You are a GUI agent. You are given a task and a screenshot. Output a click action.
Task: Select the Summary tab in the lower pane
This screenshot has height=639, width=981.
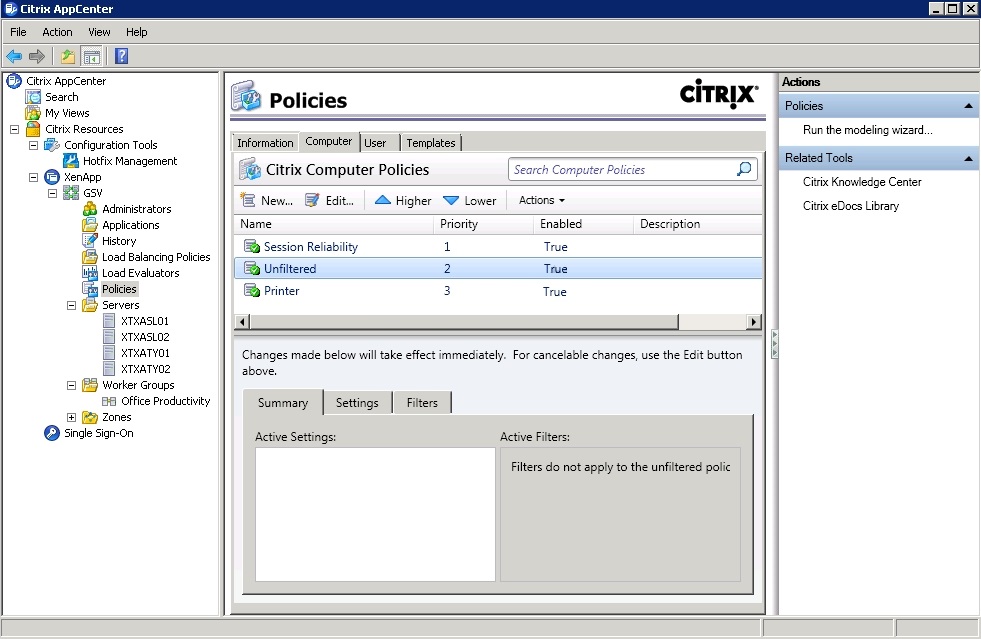click(283, 403)
